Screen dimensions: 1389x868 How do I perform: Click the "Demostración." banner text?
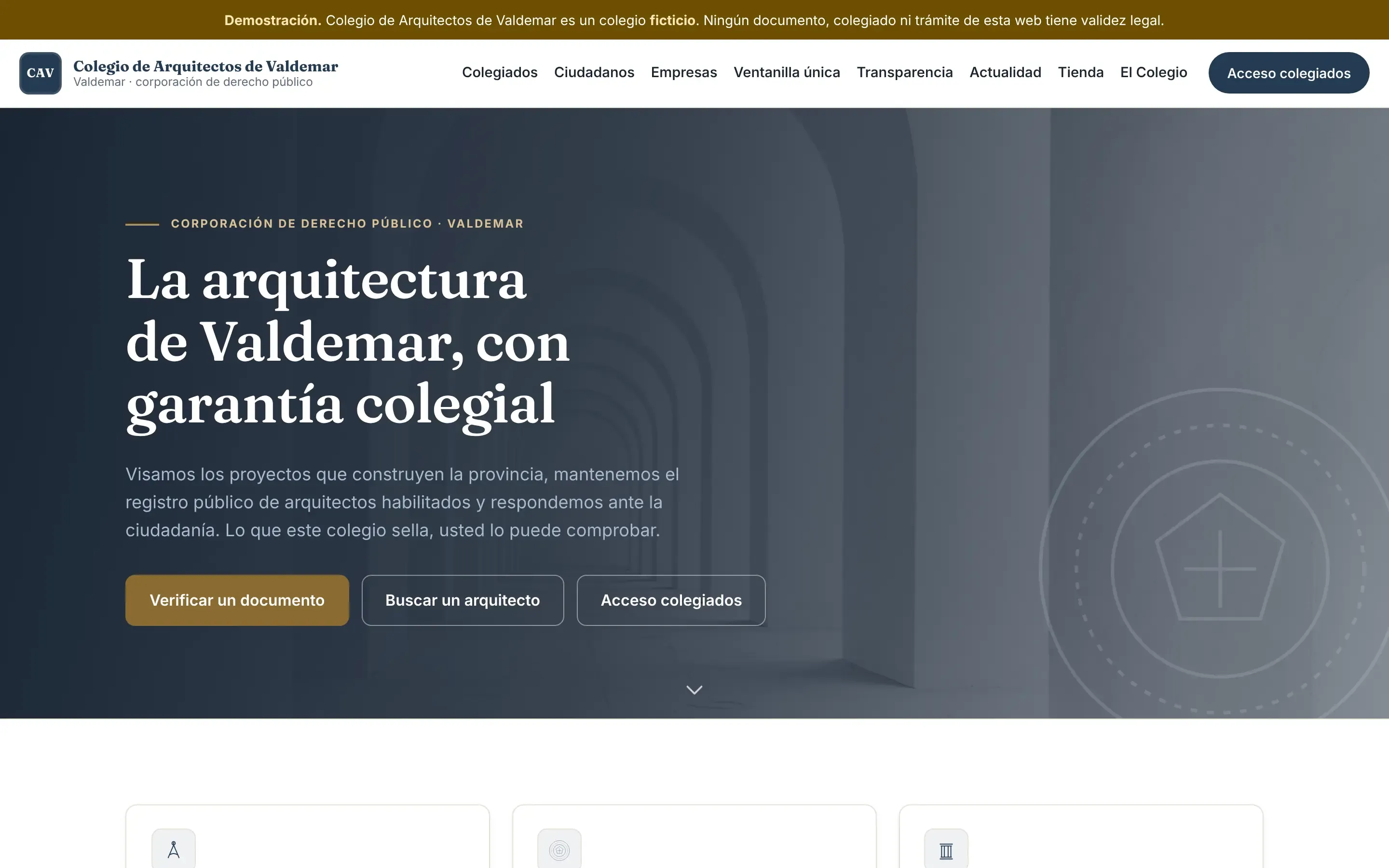(272, 20)
